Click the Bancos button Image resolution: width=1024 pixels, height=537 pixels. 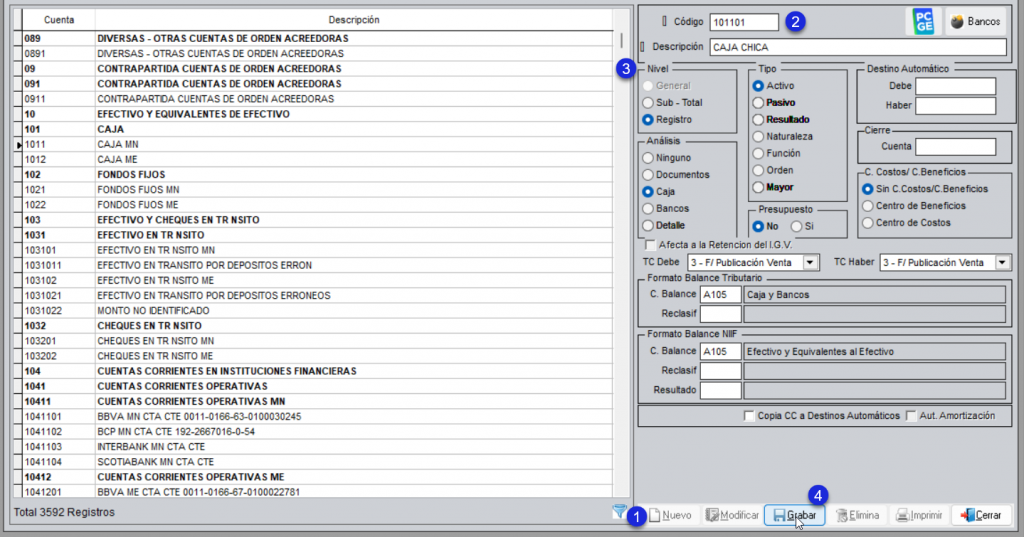[x=976, y=22]
